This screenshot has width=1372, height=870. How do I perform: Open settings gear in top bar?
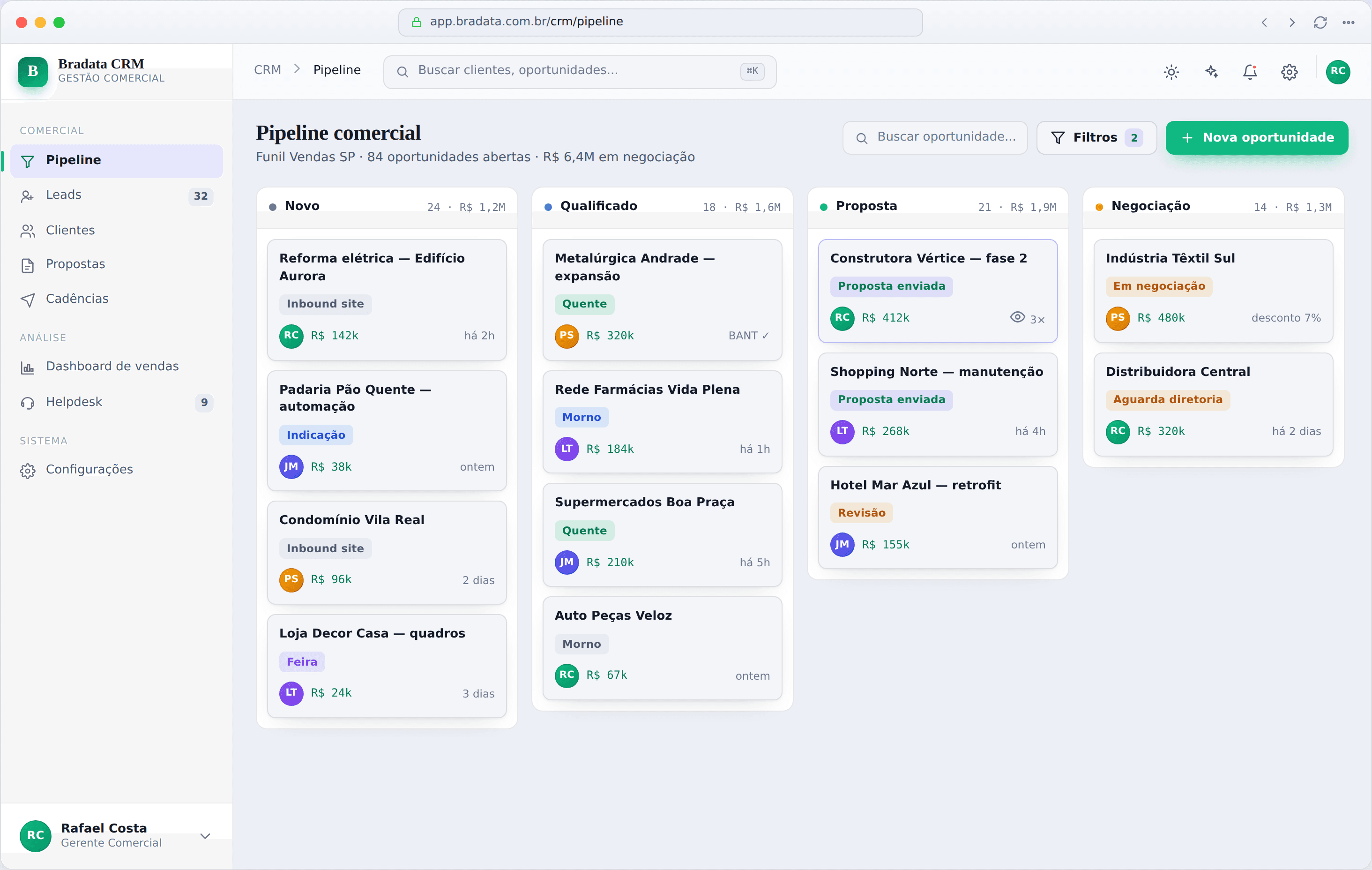pos(1290,72)
